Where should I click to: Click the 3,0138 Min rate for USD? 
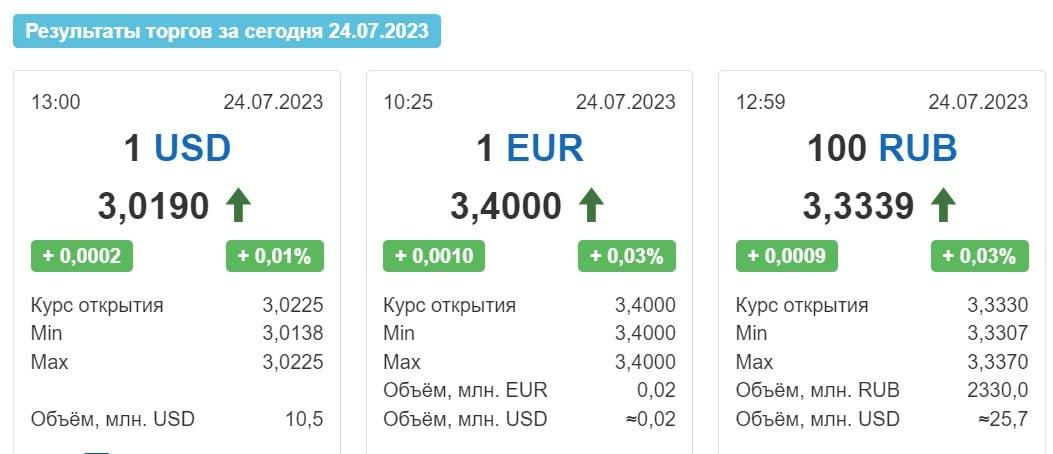tap(293, 333)
